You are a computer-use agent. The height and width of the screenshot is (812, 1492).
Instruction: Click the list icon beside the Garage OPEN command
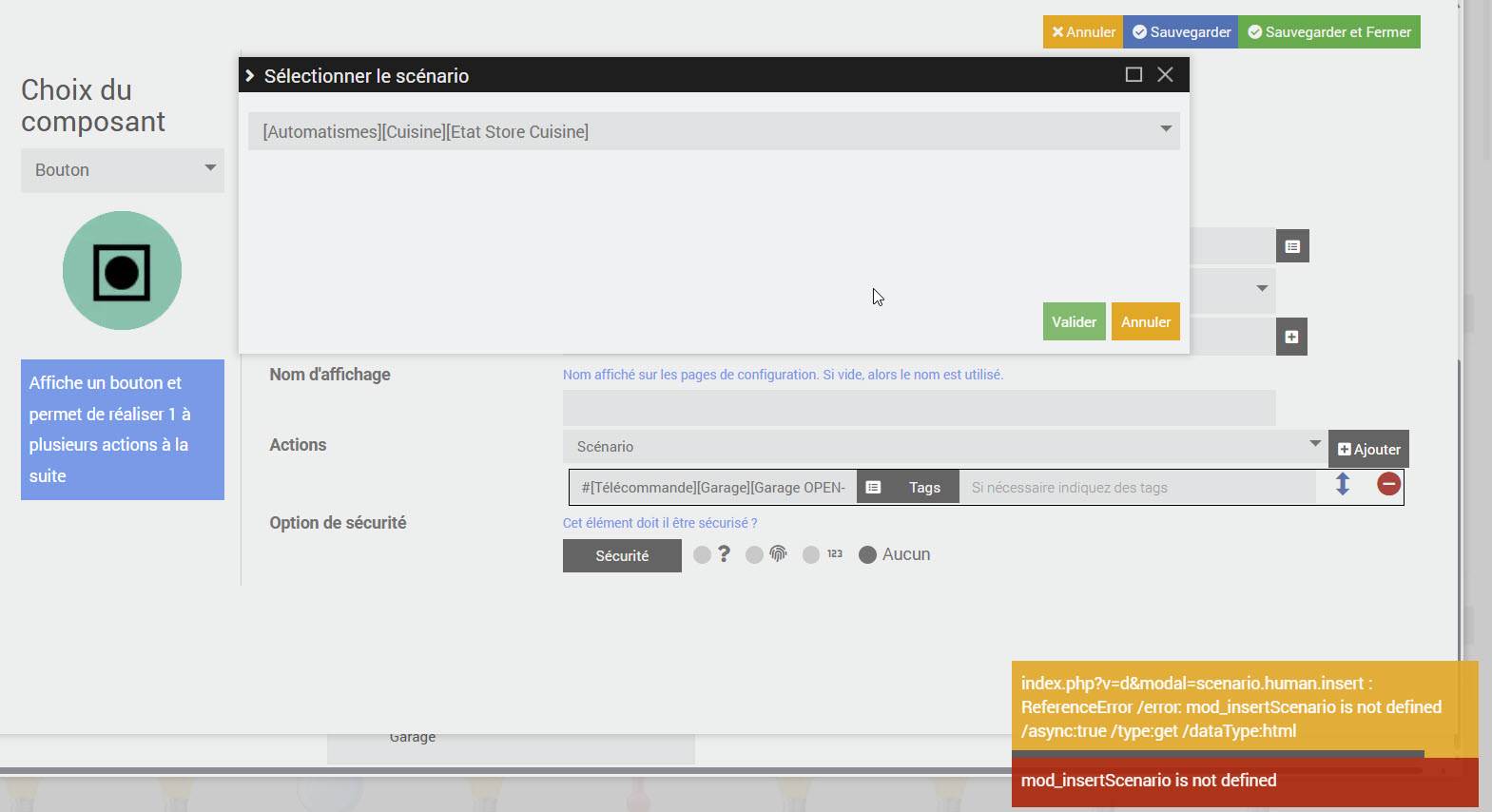[873, 488]
